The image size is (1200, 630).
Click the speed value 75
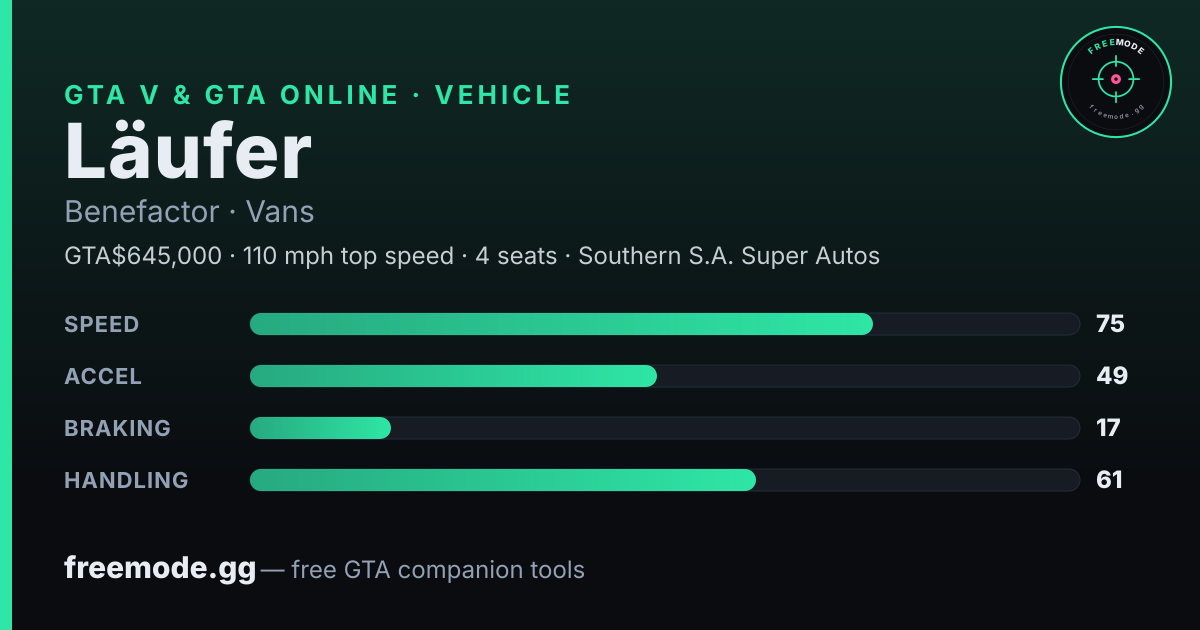[x=1110, y=324]
